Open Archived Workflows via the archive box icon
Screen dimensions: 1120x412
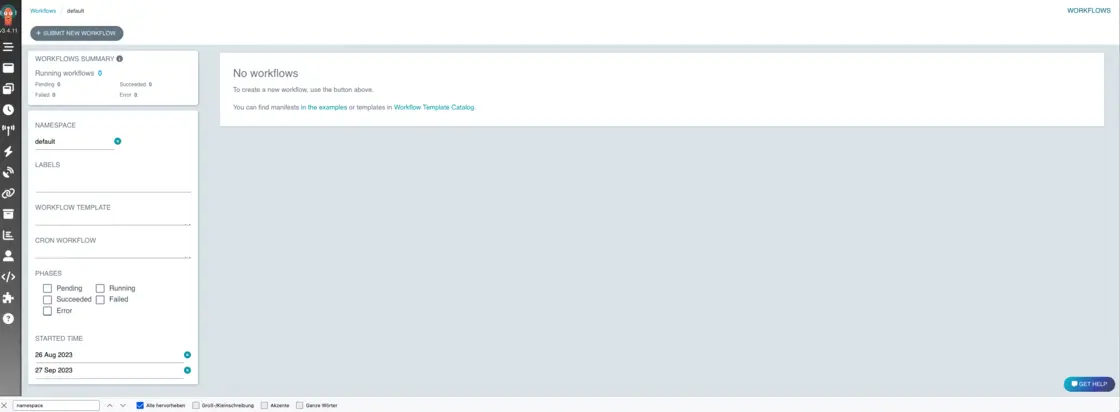tap(8, 214)
